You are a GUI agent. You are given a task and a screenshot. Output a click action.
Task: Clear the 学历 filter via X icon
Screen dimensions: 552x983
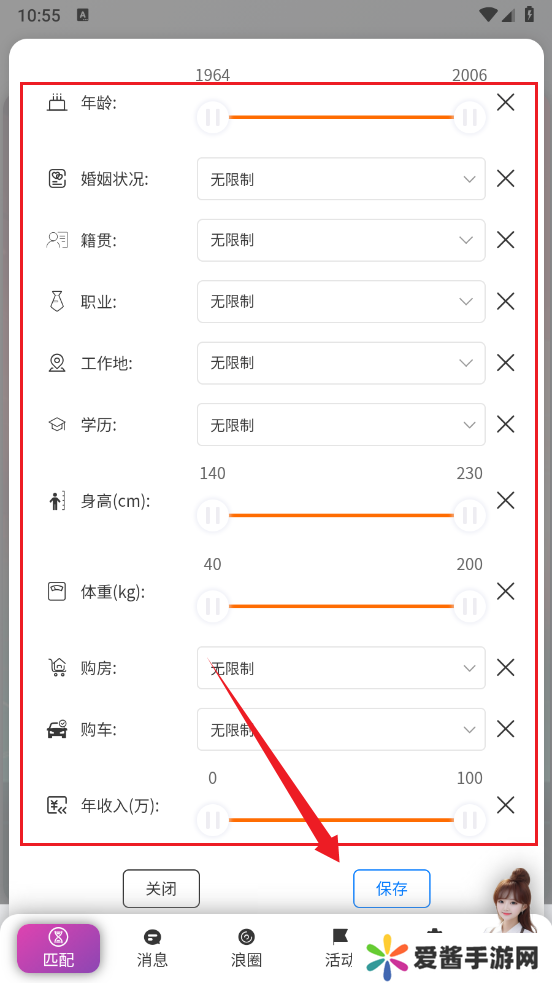point(505,424)
